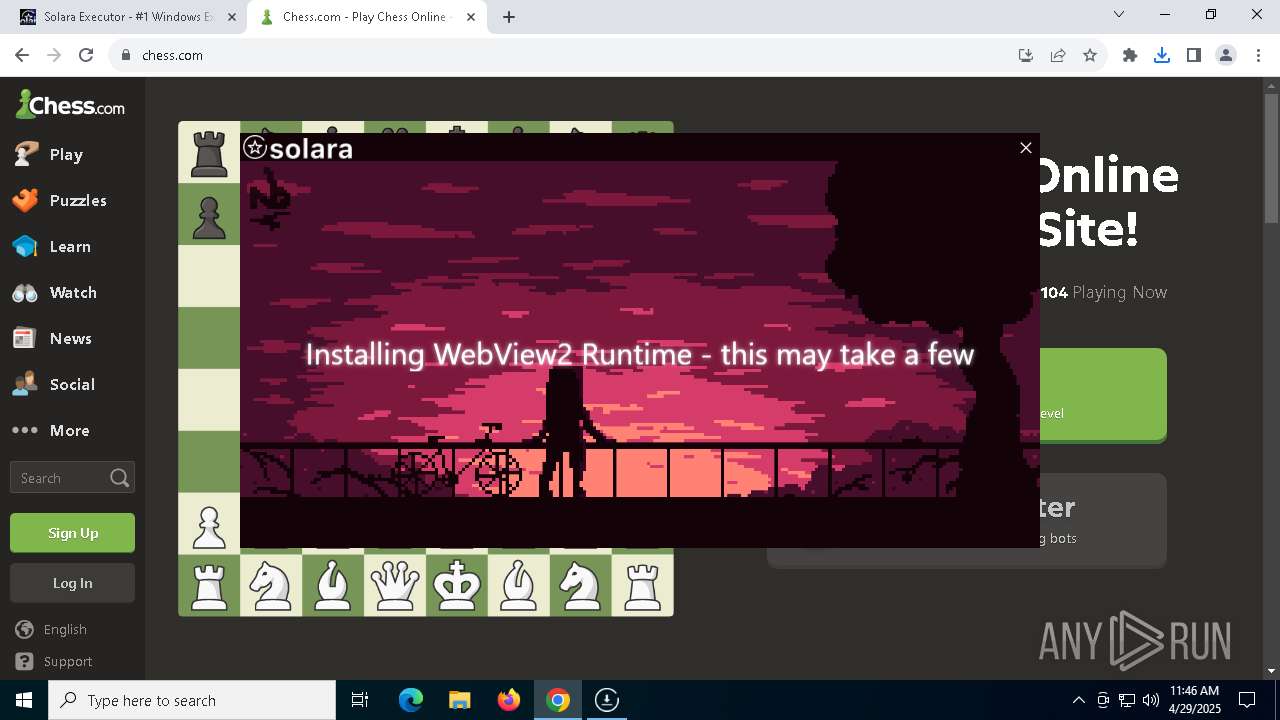Go back in browser history

tap(22, 55)
